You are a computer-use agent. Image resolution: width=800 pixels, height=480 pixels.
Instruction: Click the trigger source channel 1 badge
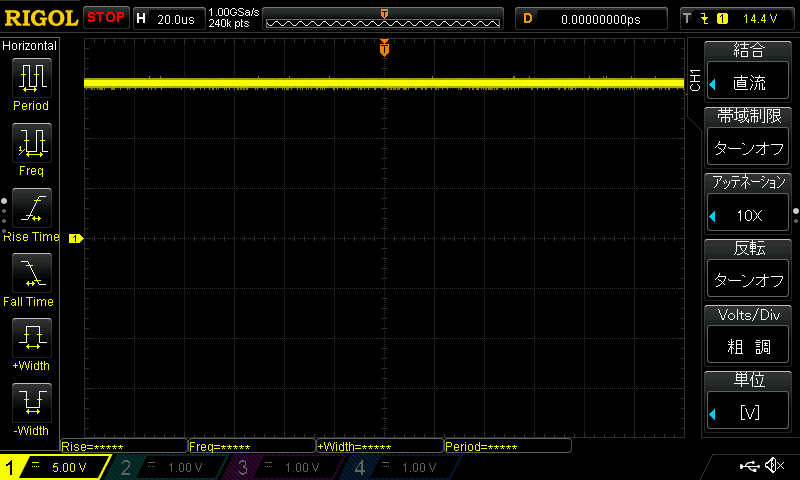pos(722,19)
